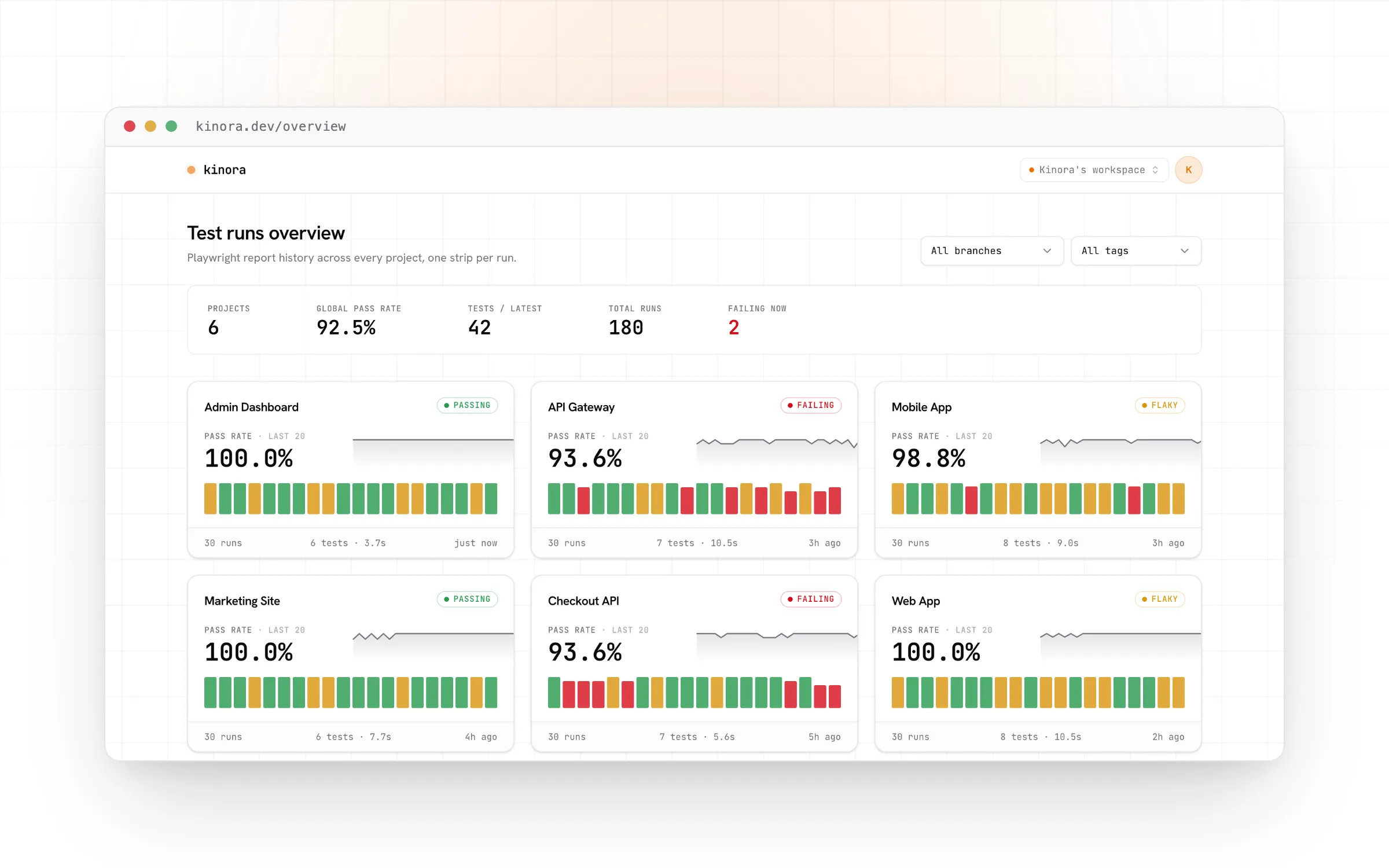The width and height of the screenshot is (1389, 868).
Task: Open the Mobile App project title
Action: tap(921, 407)
